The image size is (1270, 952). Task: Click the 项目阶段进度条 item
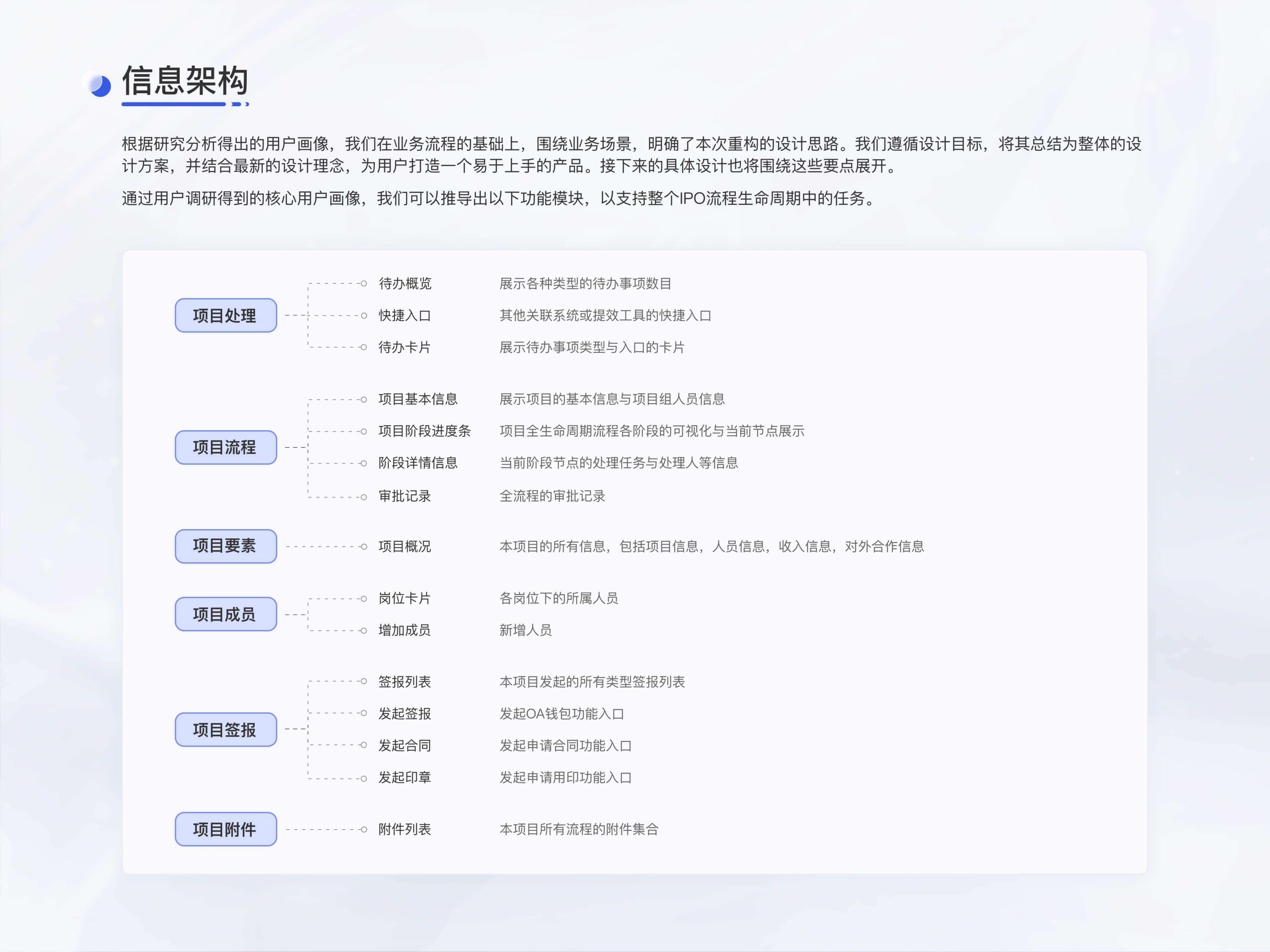(424, 431)
